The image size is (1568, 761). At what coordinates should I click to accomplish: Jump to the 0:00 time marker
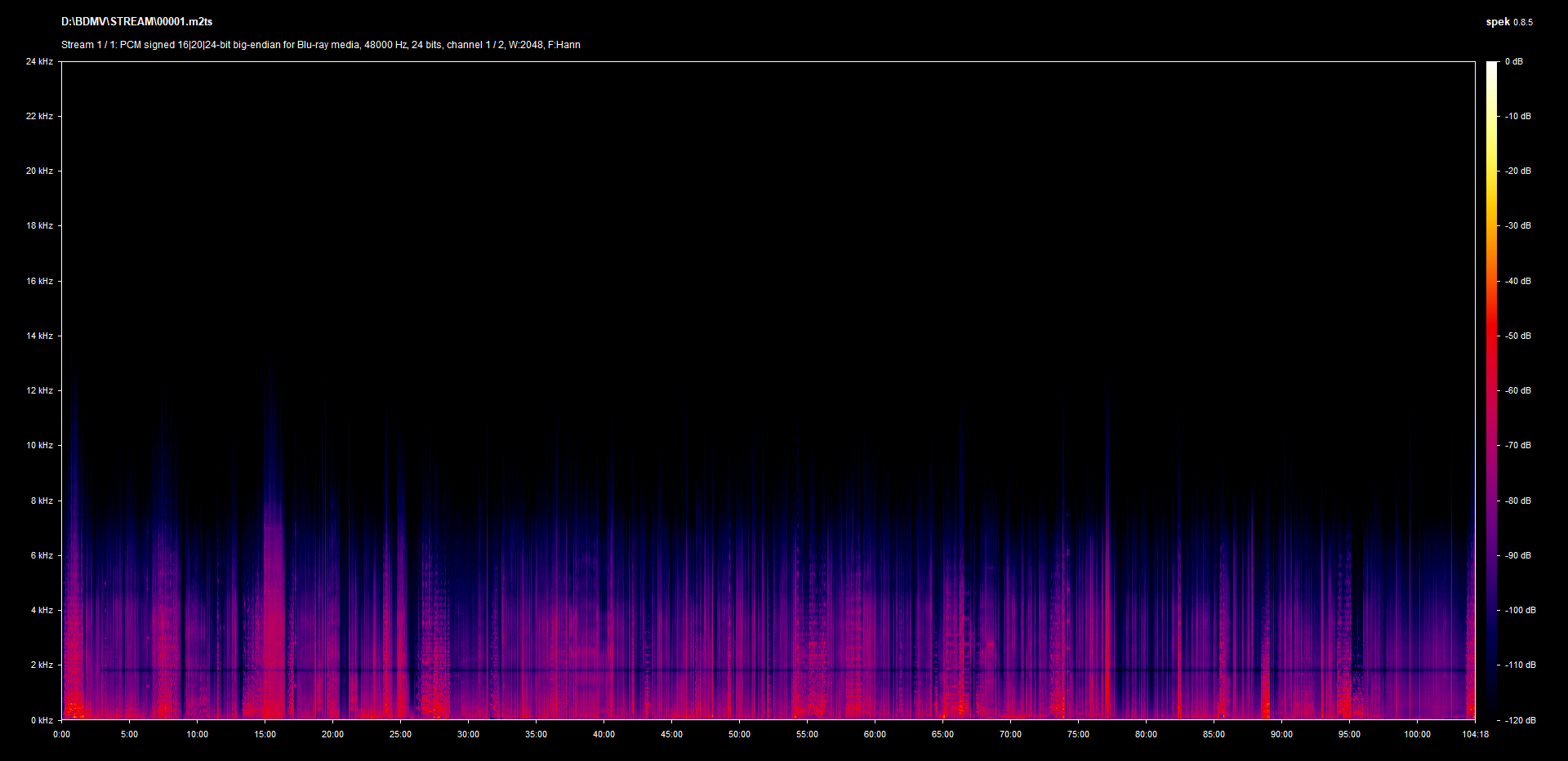[62, 734]
